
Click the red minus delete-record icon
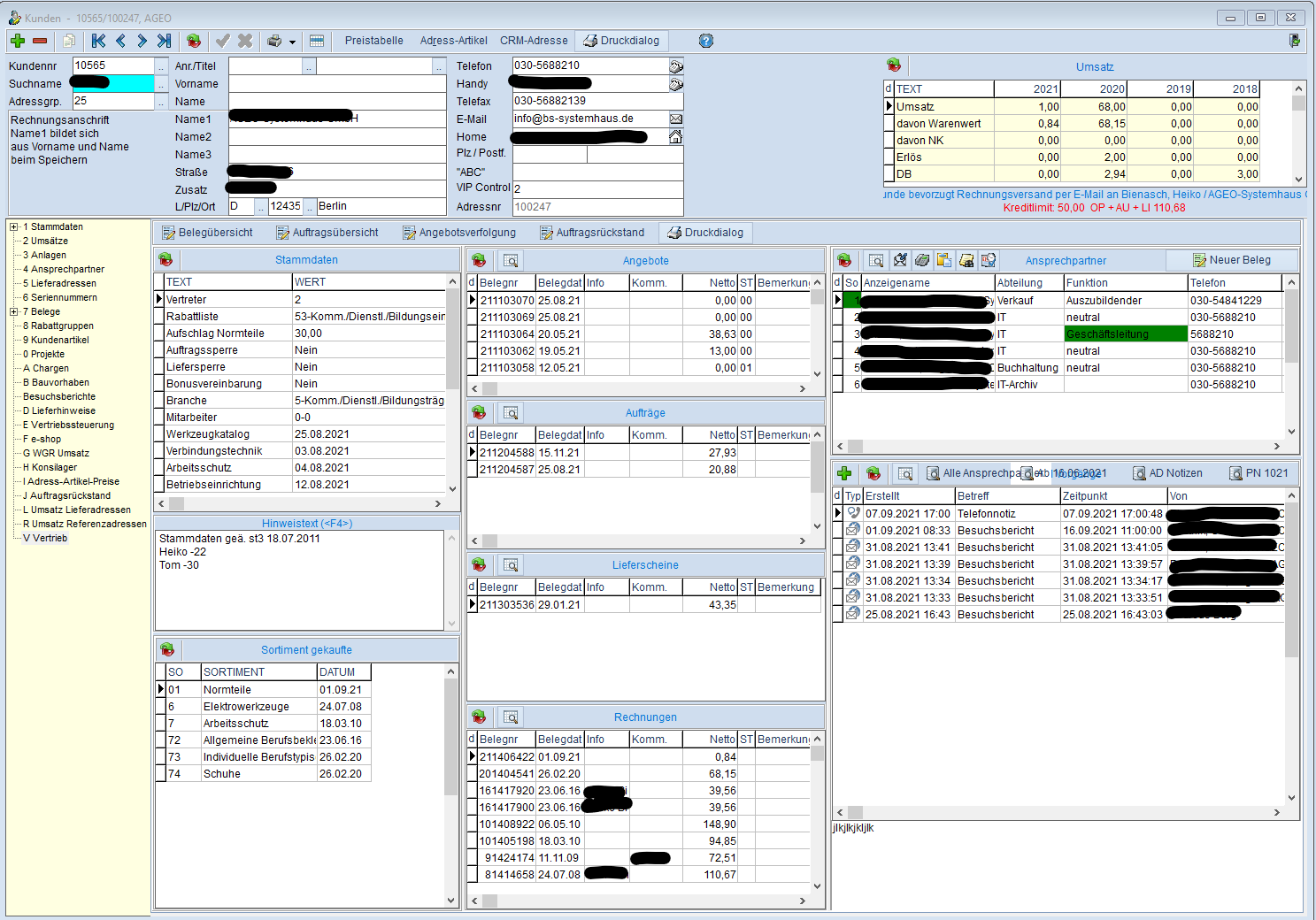click(40, 41)
